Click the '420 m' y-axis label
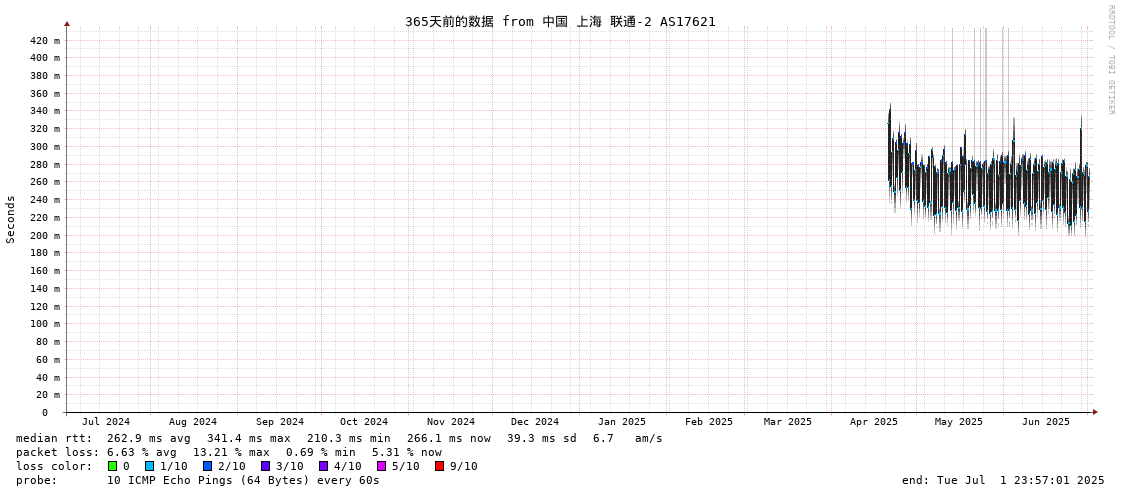The image size is (1121, 494). (44, 40)
